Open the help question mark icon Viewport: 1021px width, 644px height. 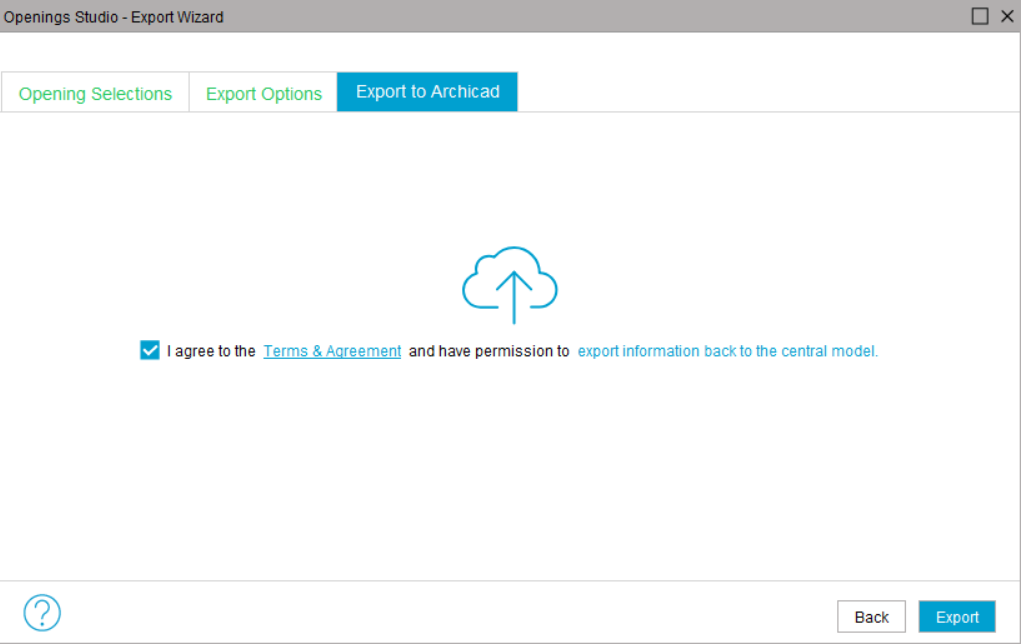(42, 613)
